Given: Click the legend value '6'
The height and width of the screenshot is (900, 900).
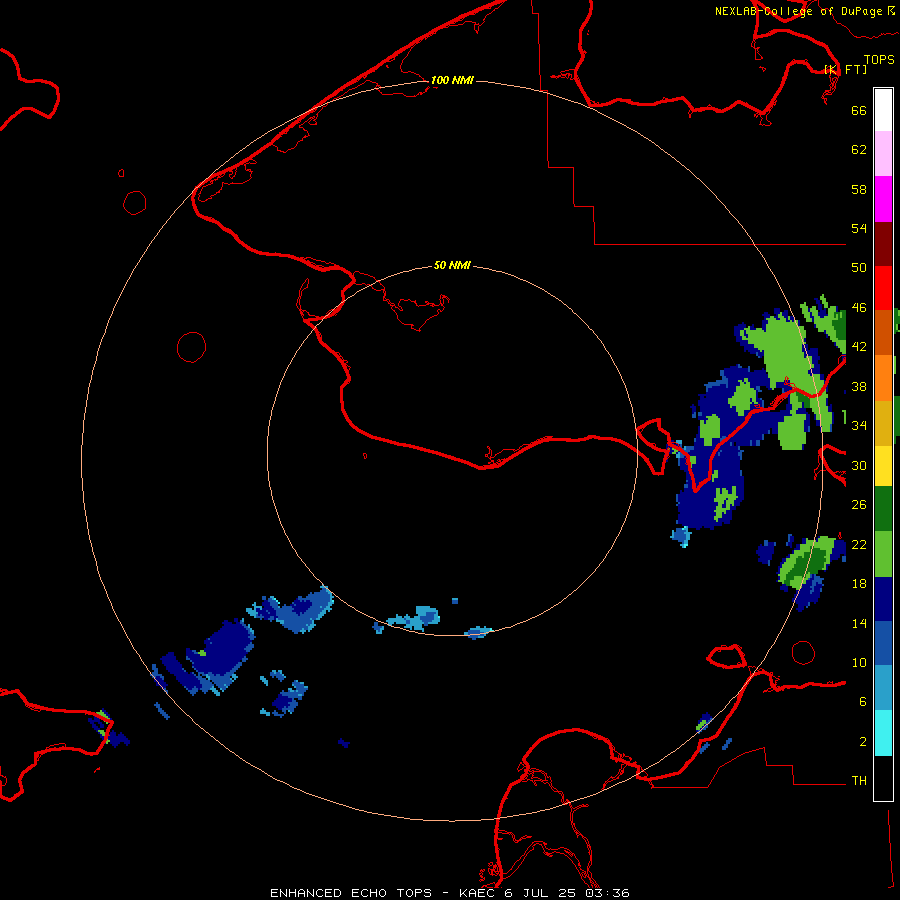Looking at the screenshot, I should (x=863, y=702).
